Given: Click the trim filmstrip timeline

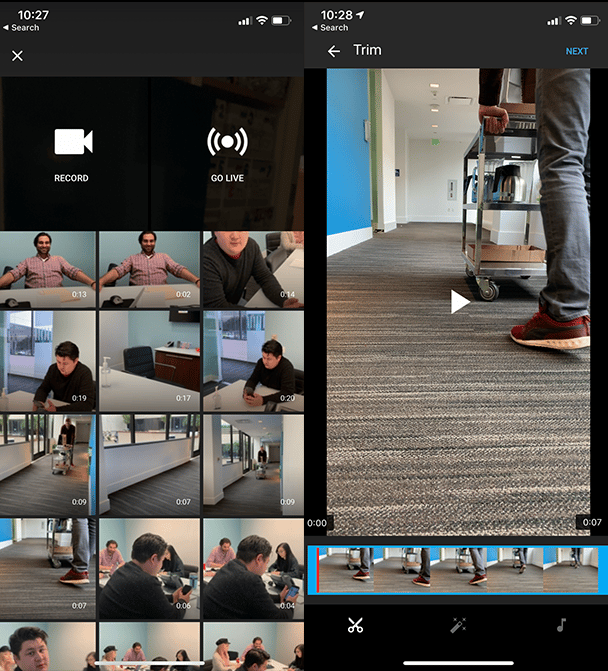Looking at the screenshot, I should [x=457, y=570].
